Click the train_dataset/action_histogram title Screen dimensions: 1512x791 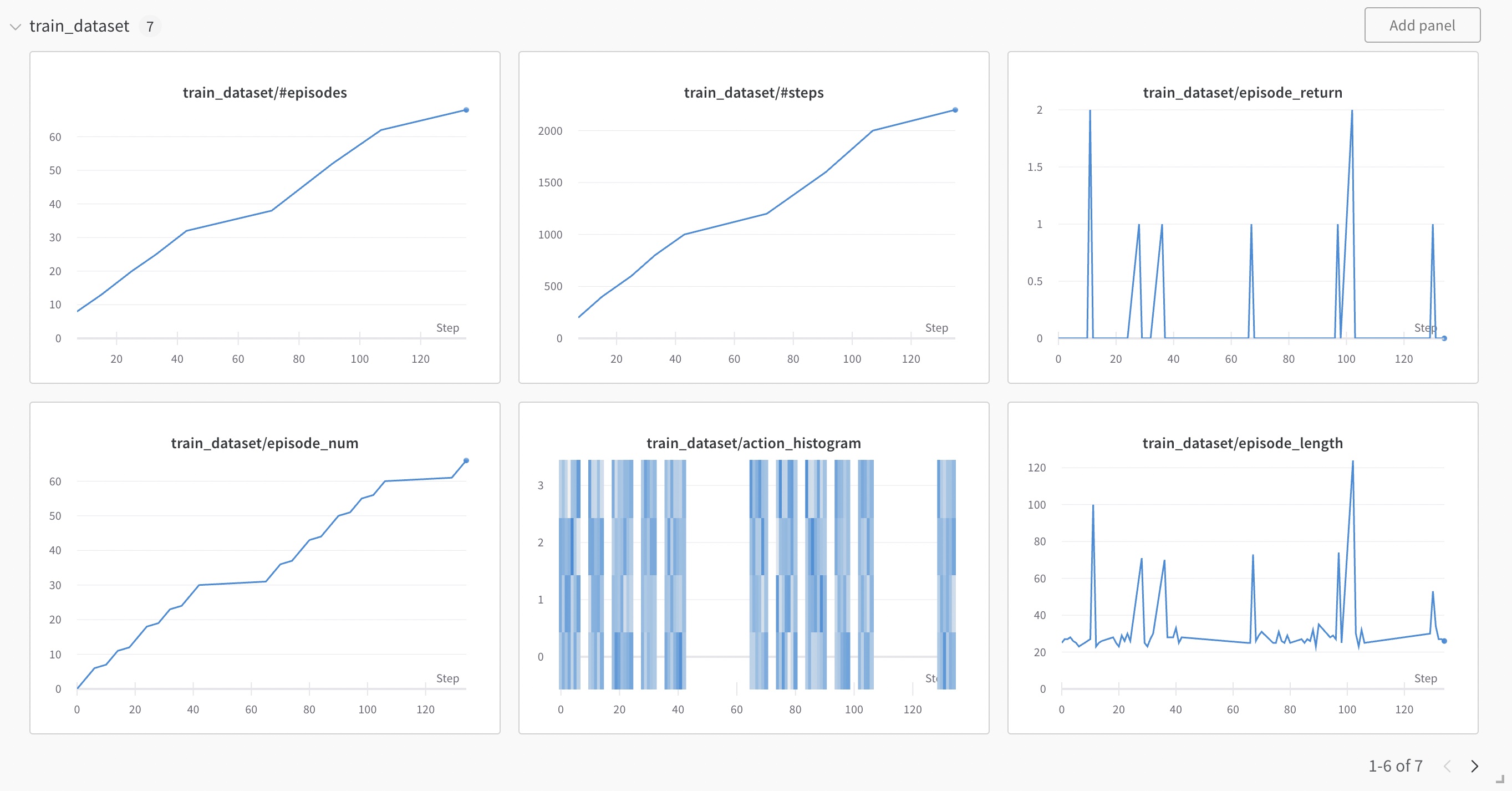[x=754, y=443]
